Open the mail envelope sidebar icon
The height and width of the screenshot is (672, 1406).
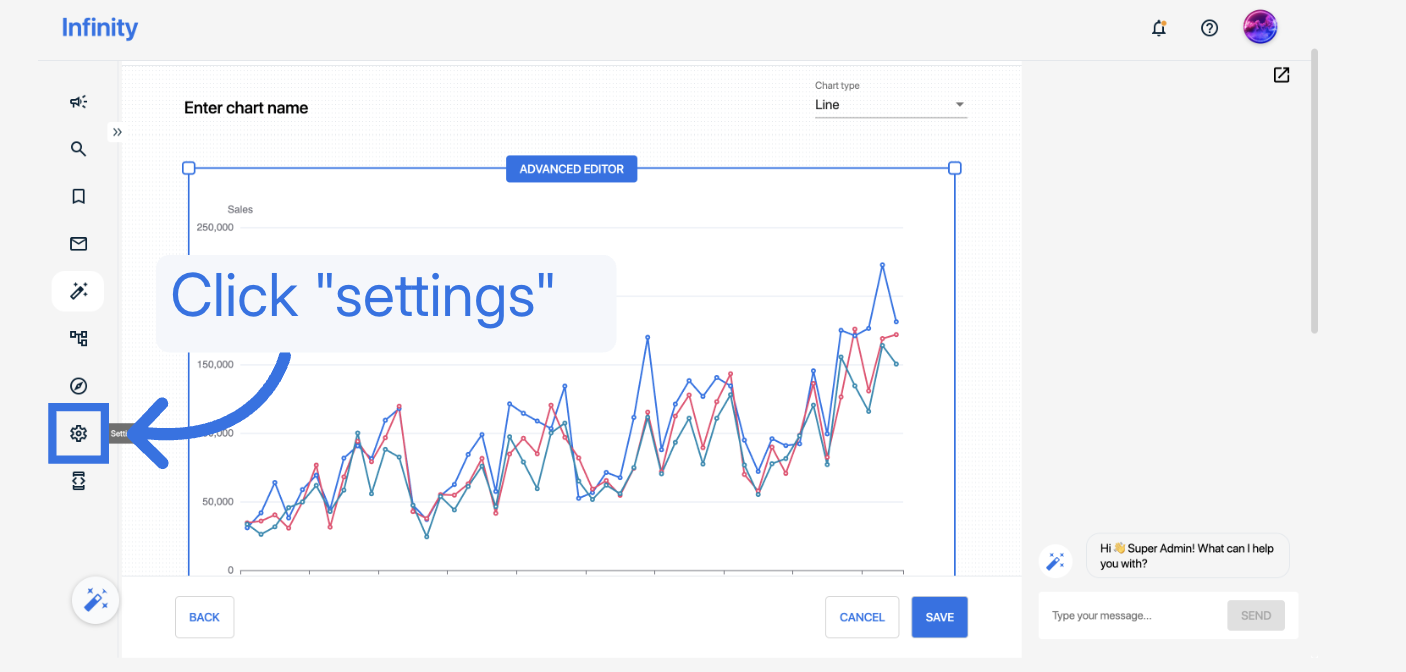coord(78,243)
